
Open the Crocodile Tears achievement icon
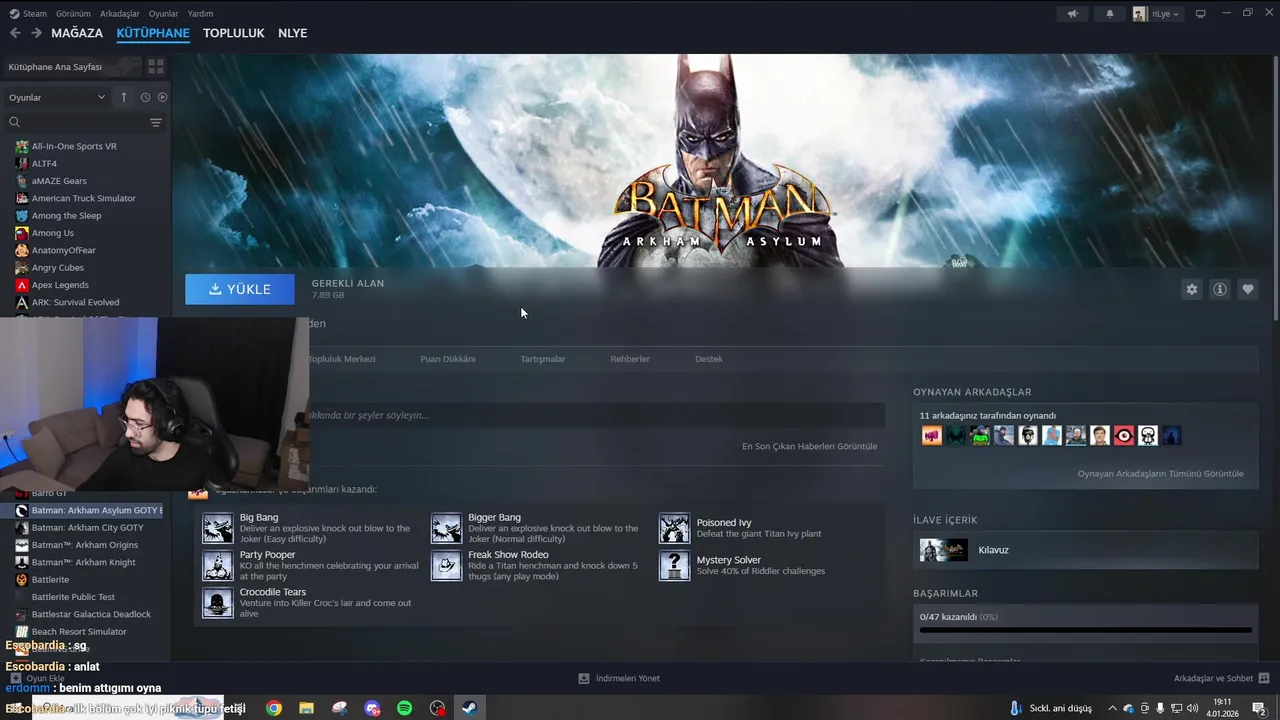click(218, 602)
